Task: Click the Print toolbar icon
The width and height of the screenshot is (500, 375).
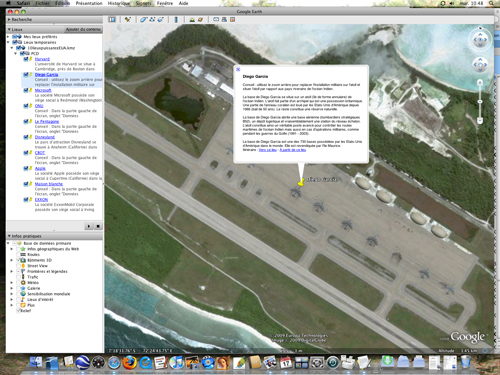Action: click(x=224, y=20)
